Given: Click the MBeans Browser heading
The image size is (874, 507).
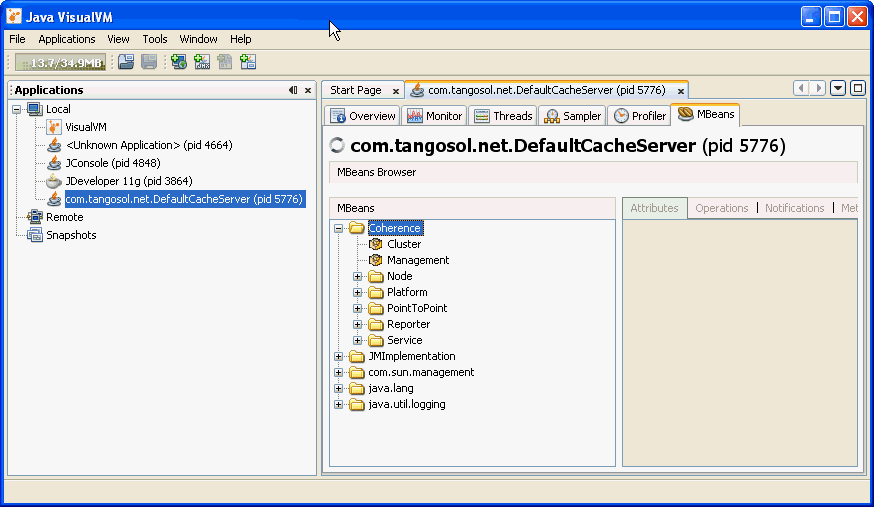Looking at the screenshot, I should click(376, 172).
